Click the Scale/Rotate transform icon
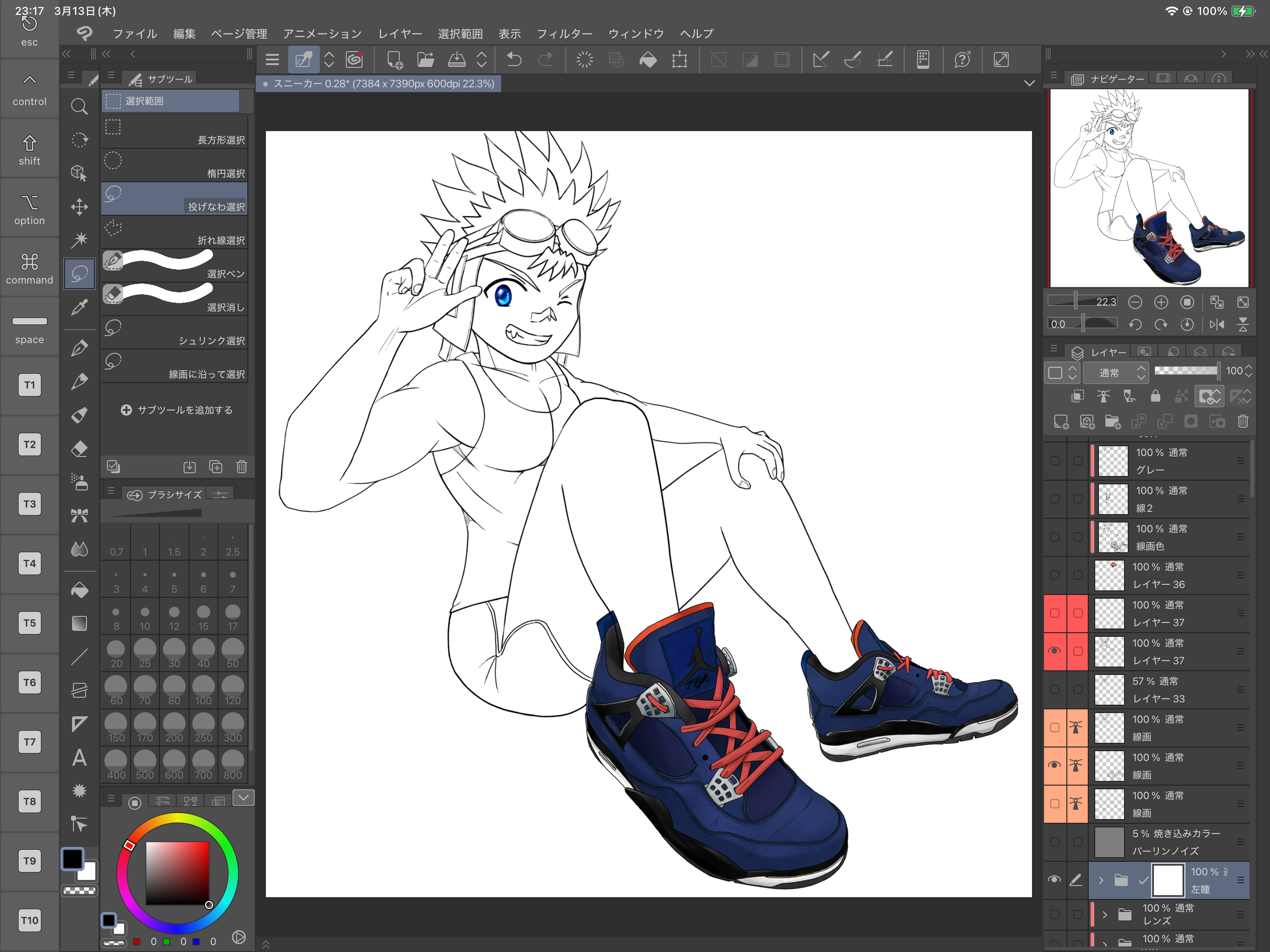 (x=680, y=59)
